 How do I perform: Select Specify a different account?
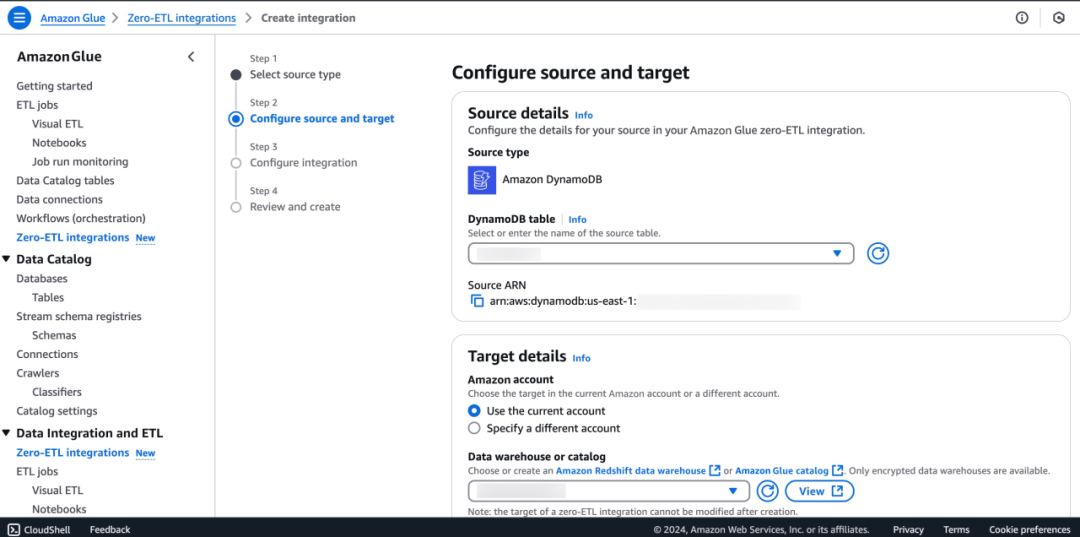(x=473, y=428)
